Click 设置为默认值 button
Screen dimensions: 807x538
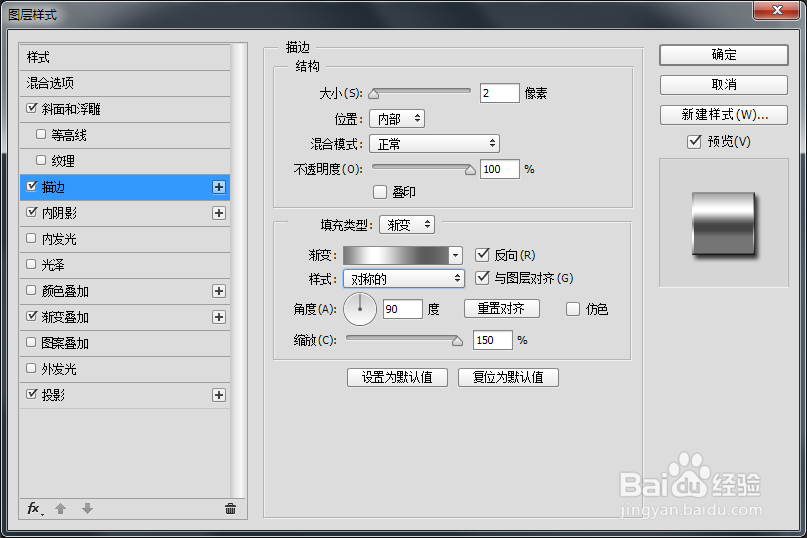(397, 377)
